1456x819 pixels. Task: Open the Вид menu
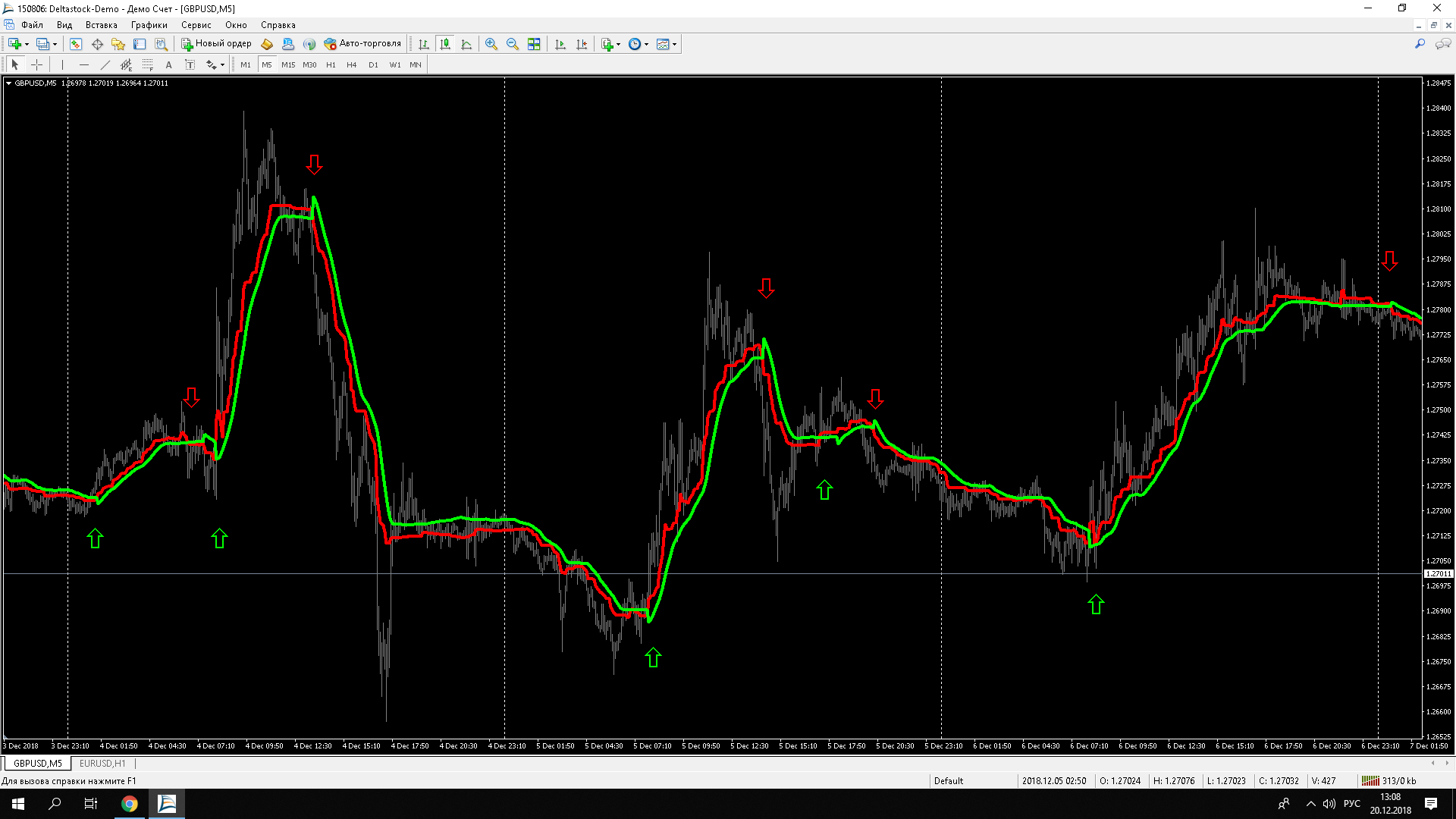(64, 25)
